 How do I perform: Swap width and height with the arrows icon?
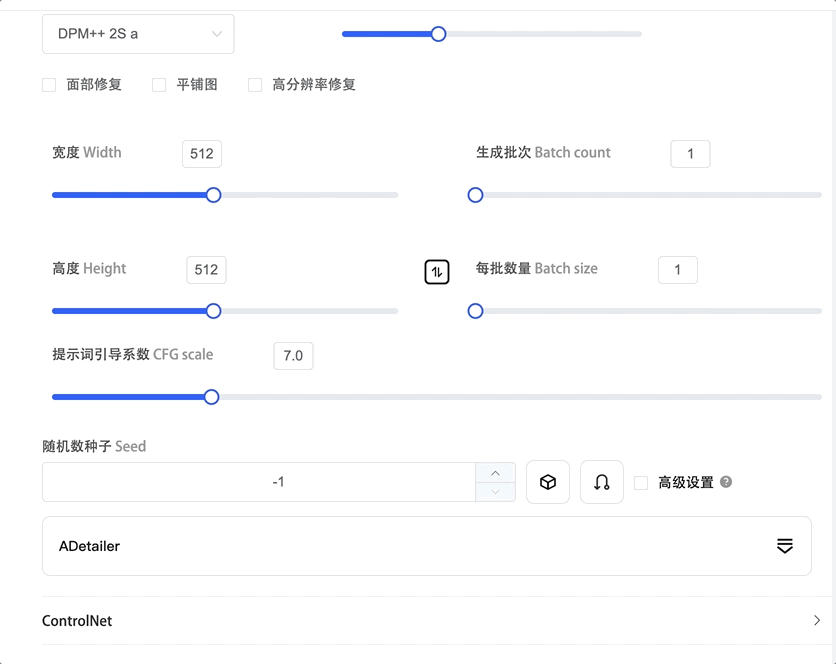point(437,271)
